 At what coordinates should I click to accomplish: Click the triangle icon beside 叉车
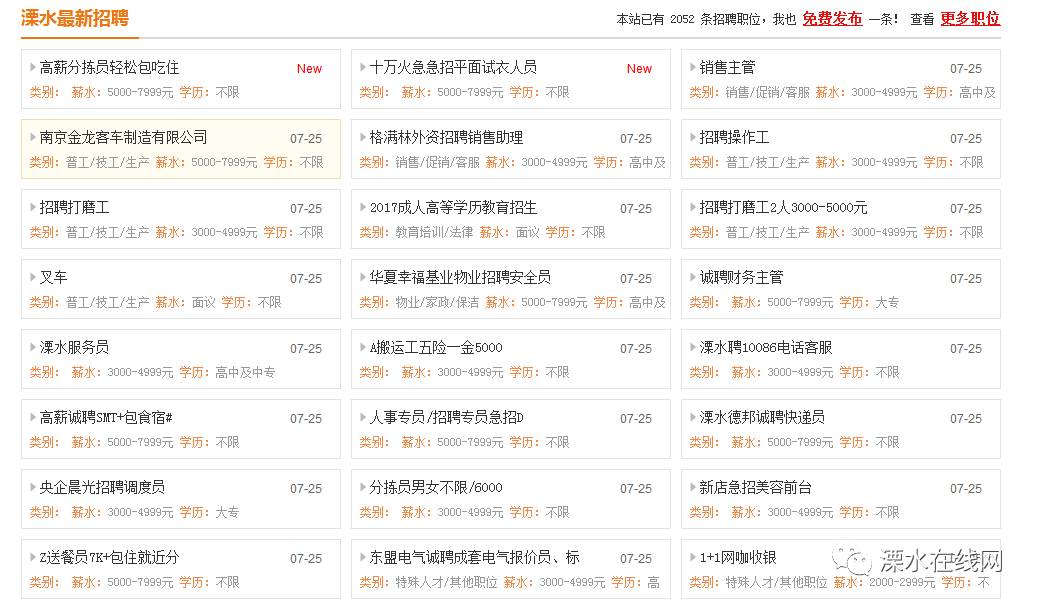(34, 278)
